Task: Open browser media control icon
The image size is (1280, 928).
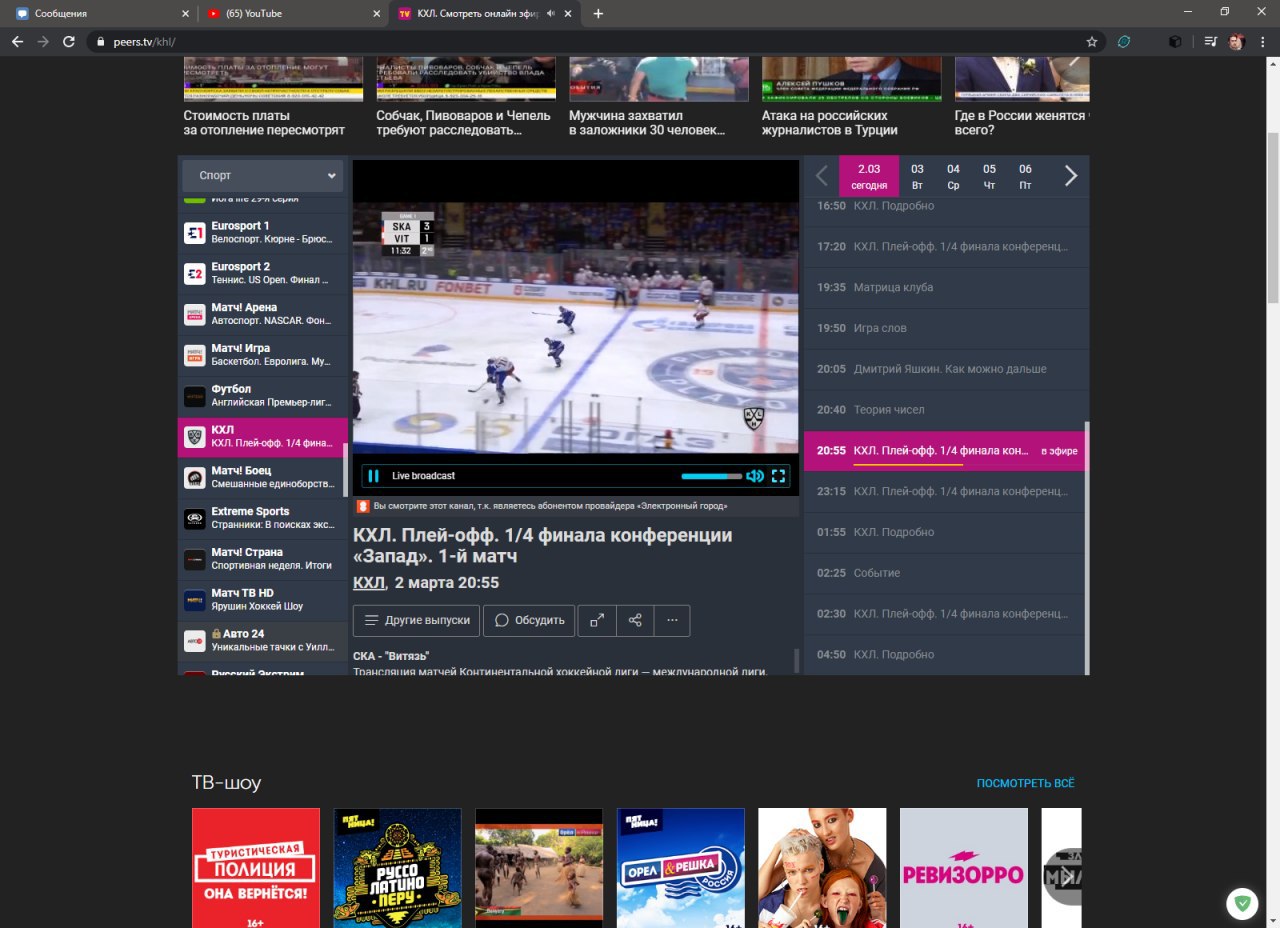Action: [x=1211, y=42]
